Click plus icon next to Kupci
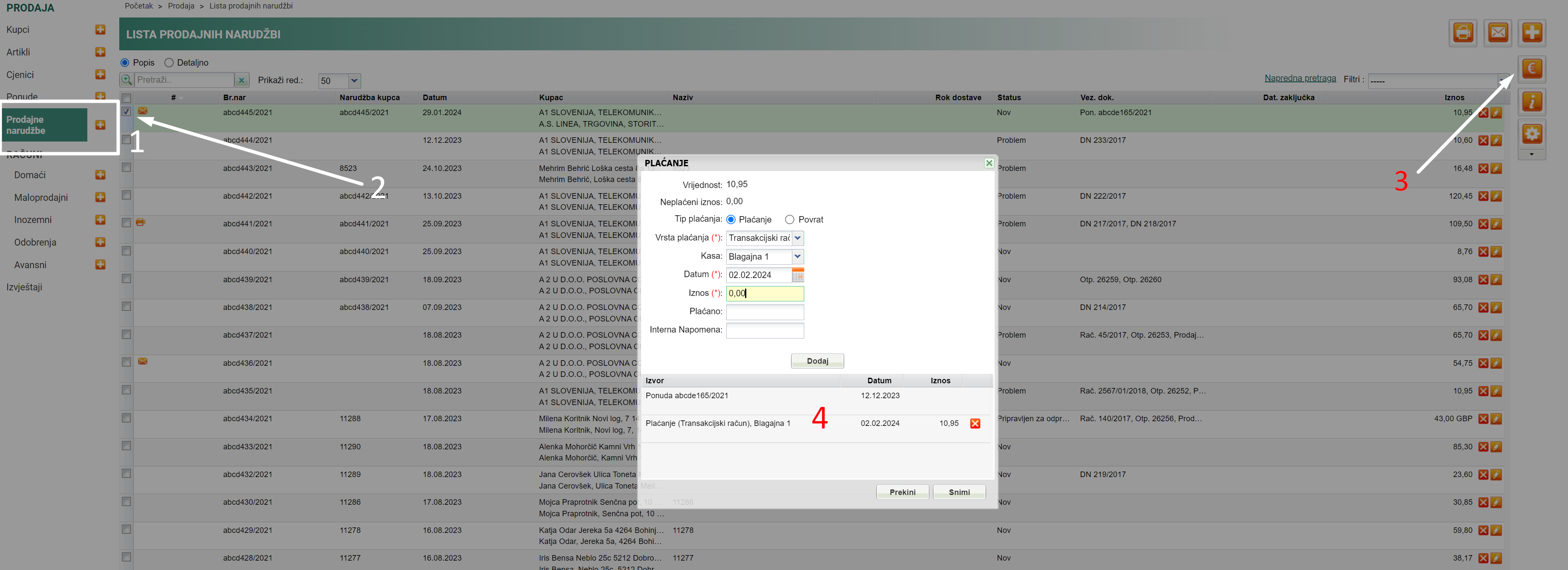Screen dimensions: 1568x570 pos(101,29)
